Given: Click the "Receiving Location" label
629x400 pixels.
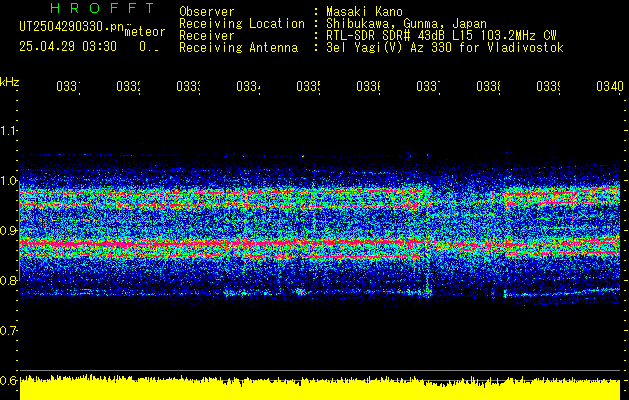Looking at the screenshot, I should coord(242,24).
